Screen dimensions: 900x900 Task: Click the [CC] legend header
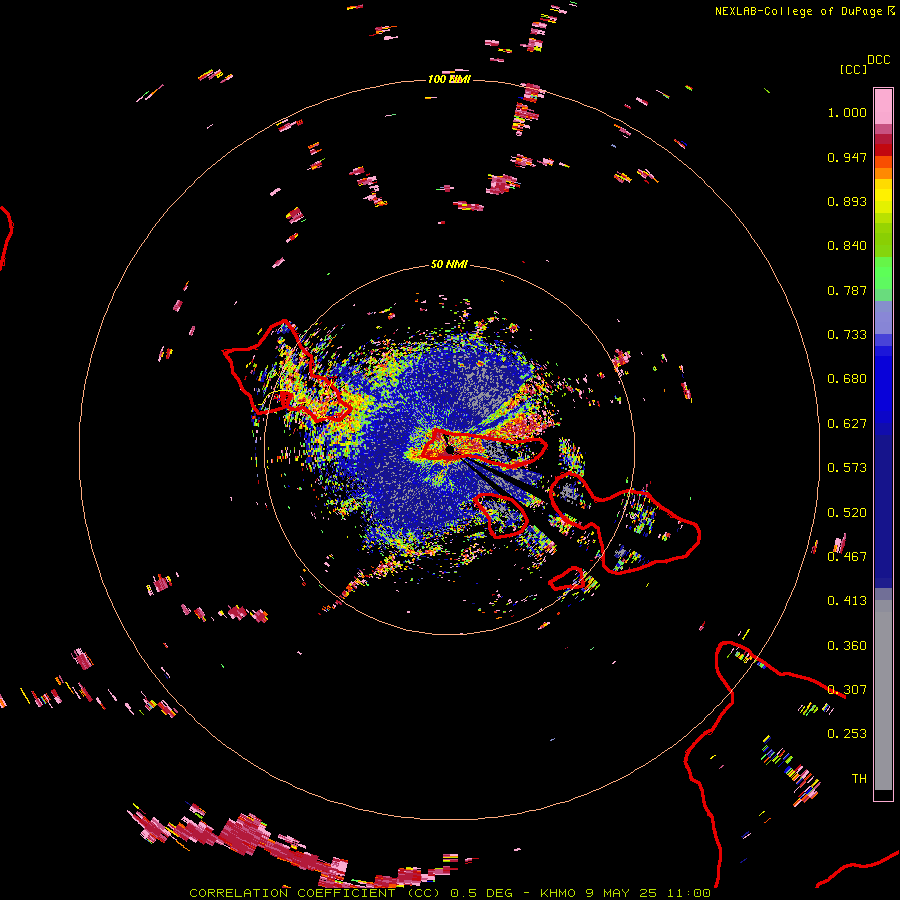pos(853,69)
